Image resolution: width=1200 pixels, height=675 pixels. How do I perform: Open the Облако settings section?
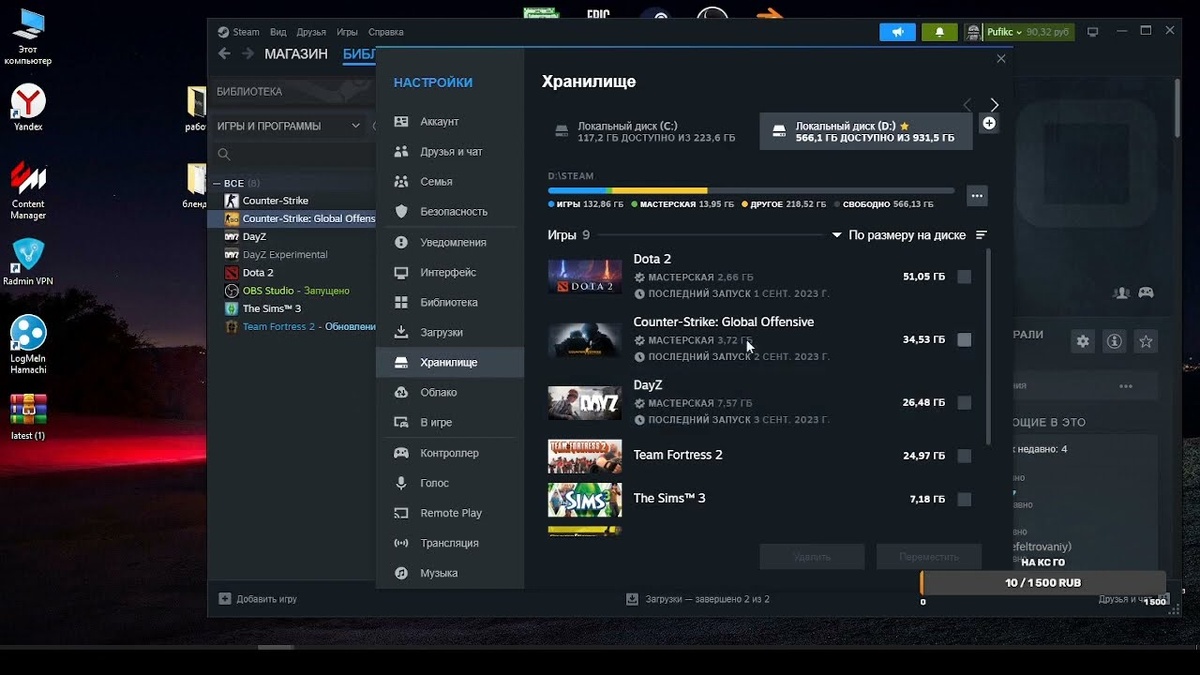click(x=450, y=392)
